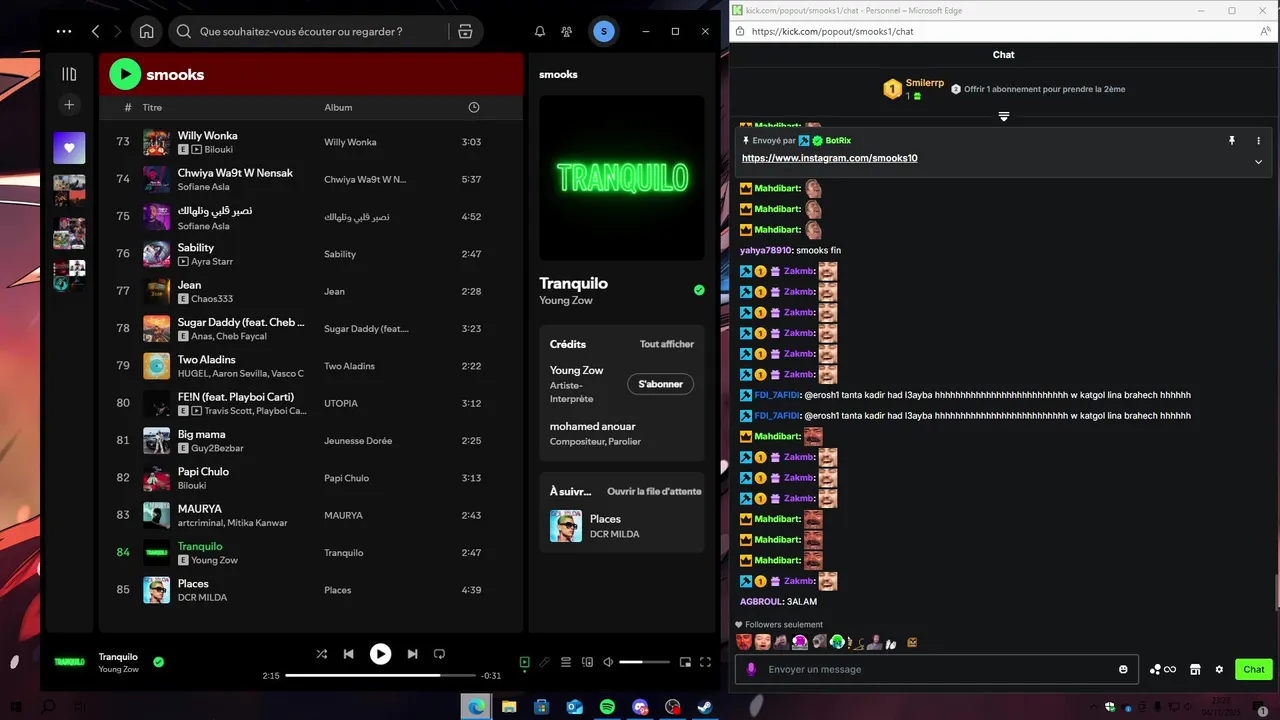Open Steam from taskbar

point(705,706)
